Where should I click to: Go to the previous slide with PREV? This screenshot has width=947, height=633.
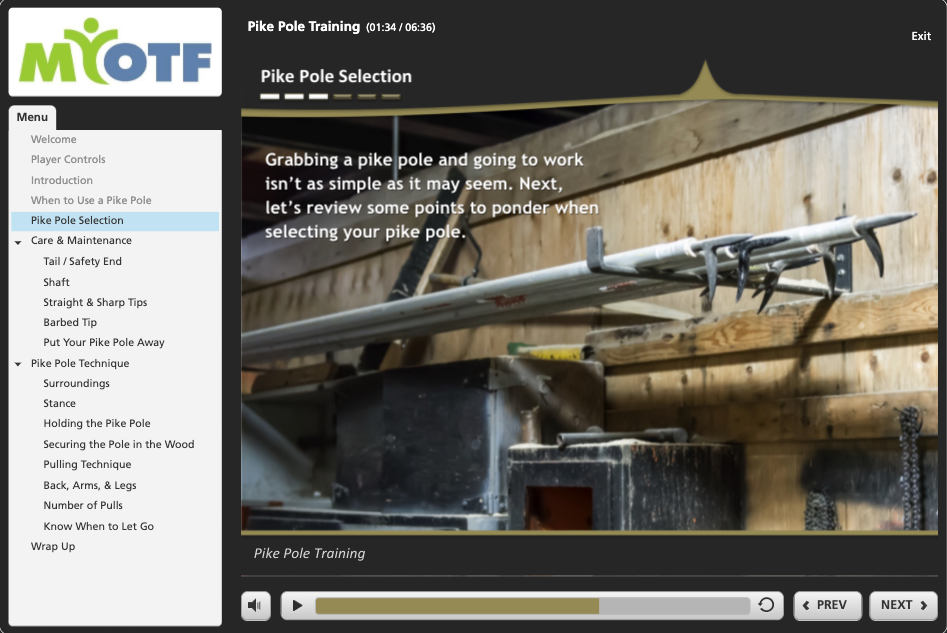(x=827, y=605)
